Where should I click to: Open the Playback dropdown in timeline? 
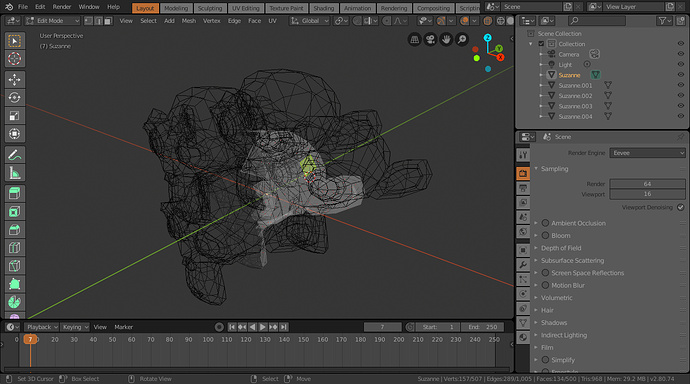[41, 327]
